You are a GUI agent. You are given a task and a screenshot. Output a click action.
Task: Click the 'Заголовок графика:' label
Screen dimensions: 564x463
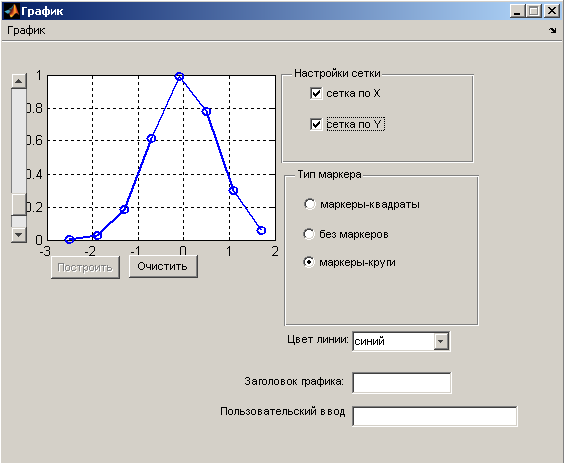click(x=294, y=381)
